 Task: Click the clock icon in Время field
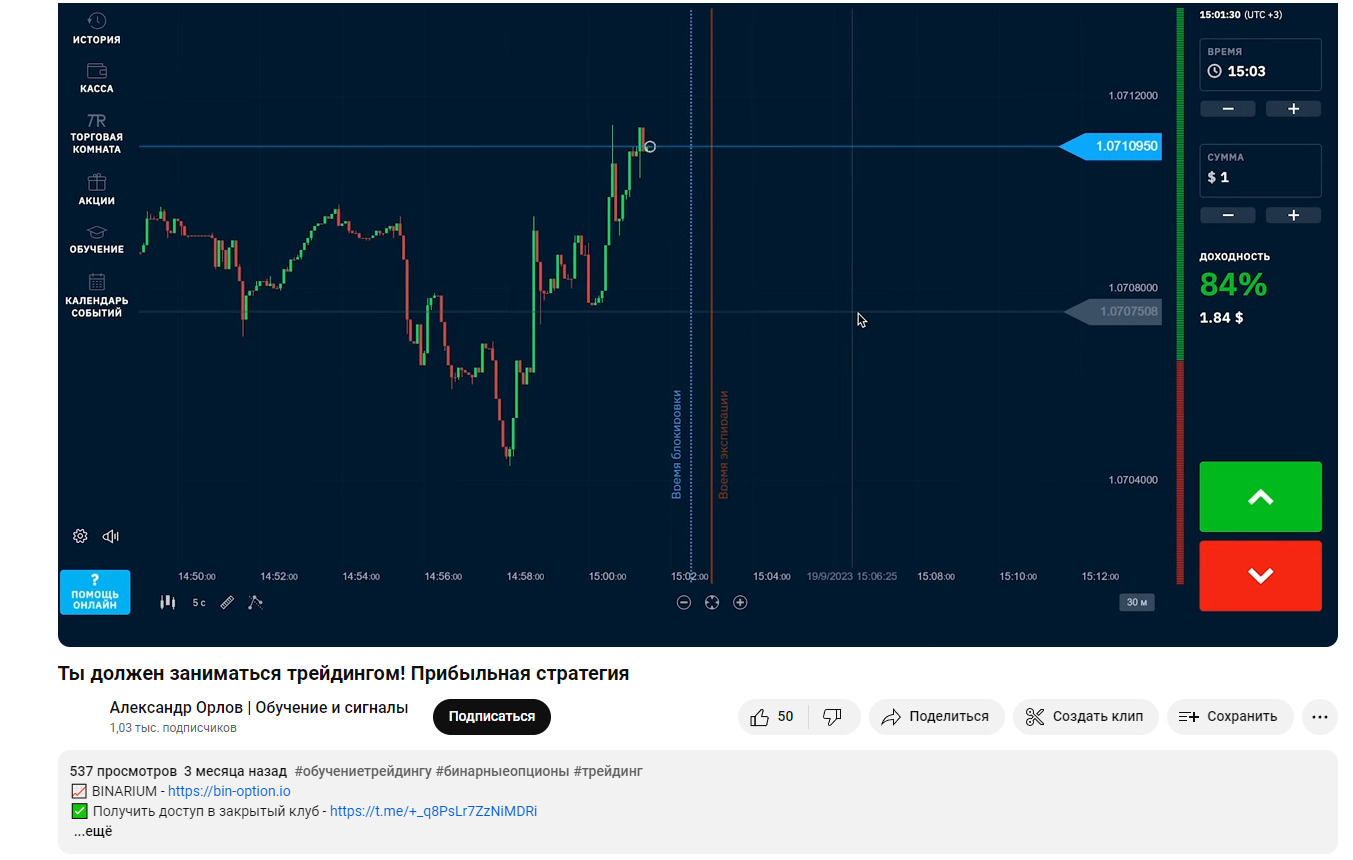[1215, 71]
